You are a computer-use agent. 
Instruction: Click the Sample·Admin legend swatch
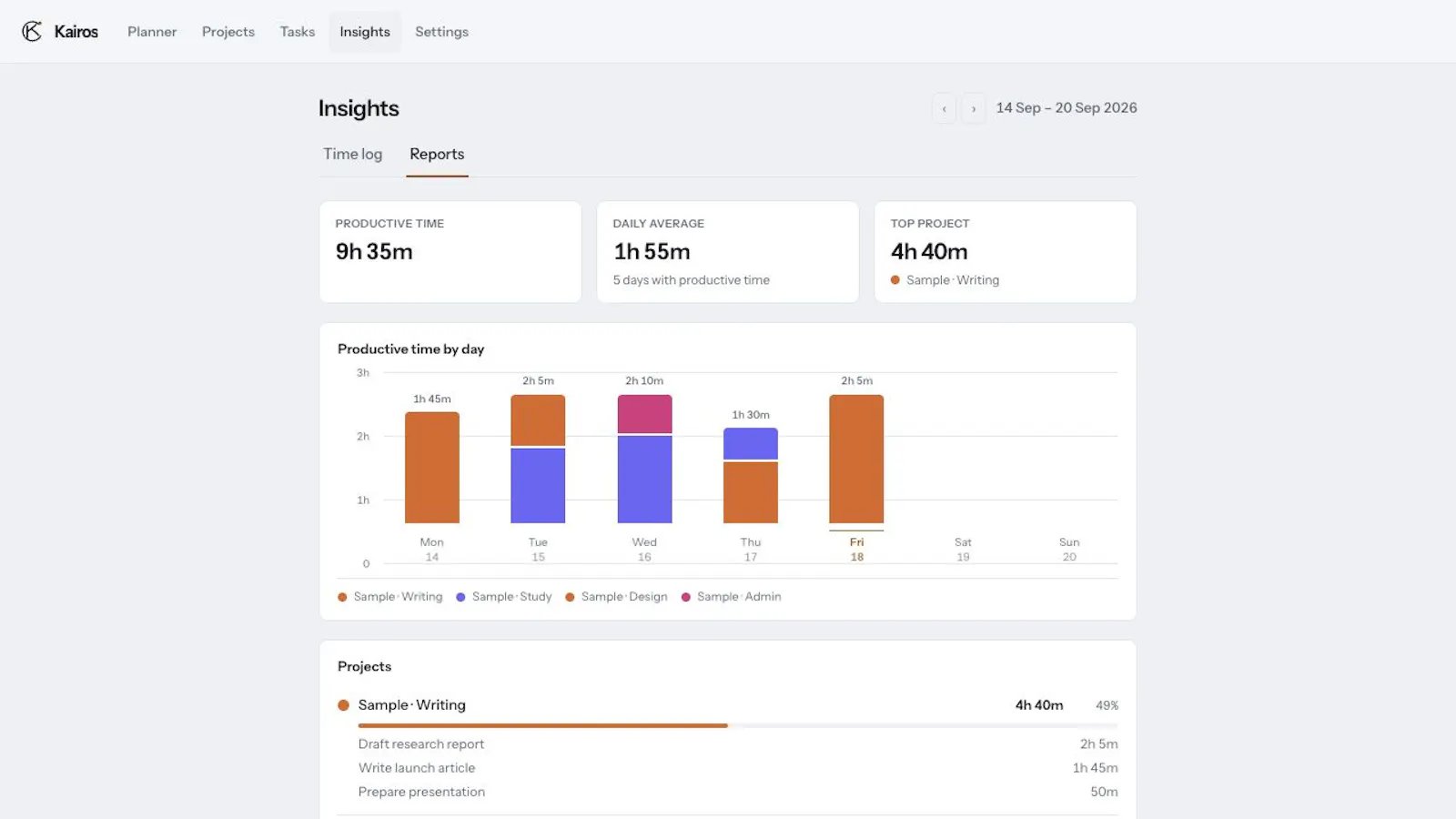point(686,597)
